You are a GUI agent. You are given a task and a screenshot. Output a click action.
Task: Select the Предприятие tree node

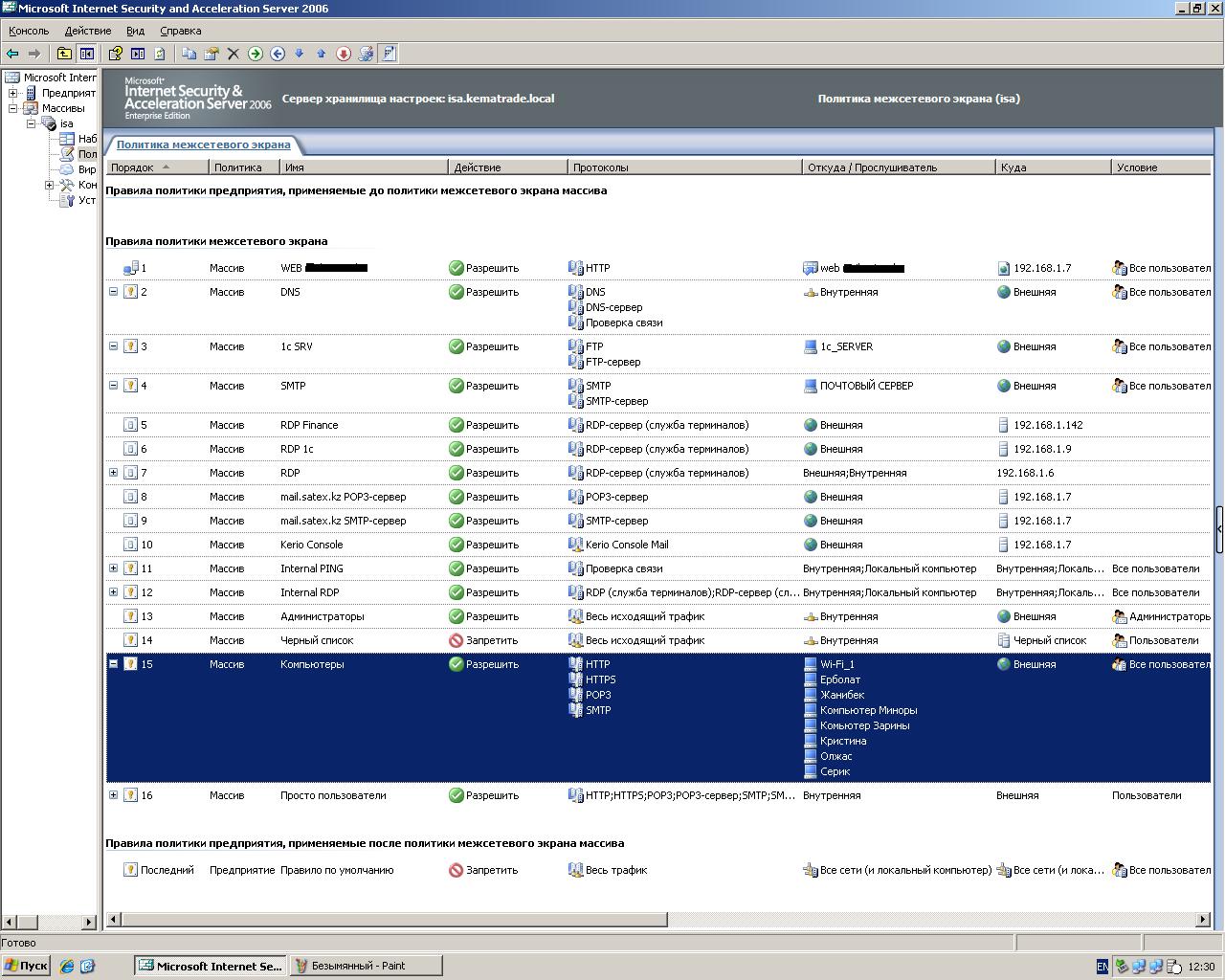click(69, 93)
